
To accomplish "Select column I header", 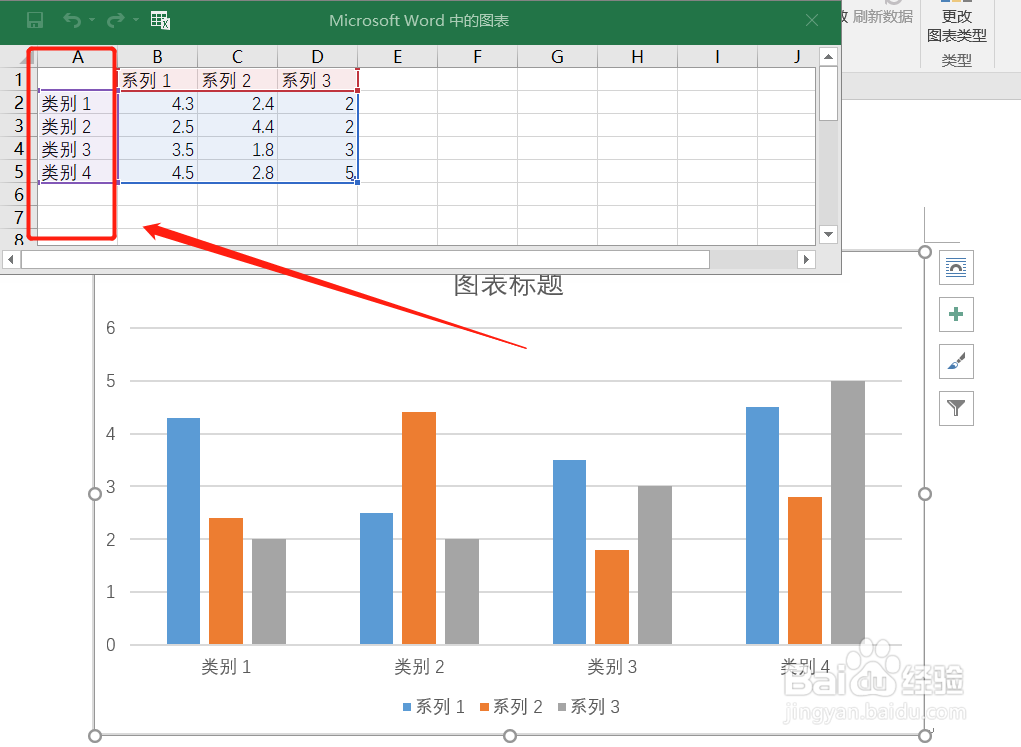I will click(718, 57).
